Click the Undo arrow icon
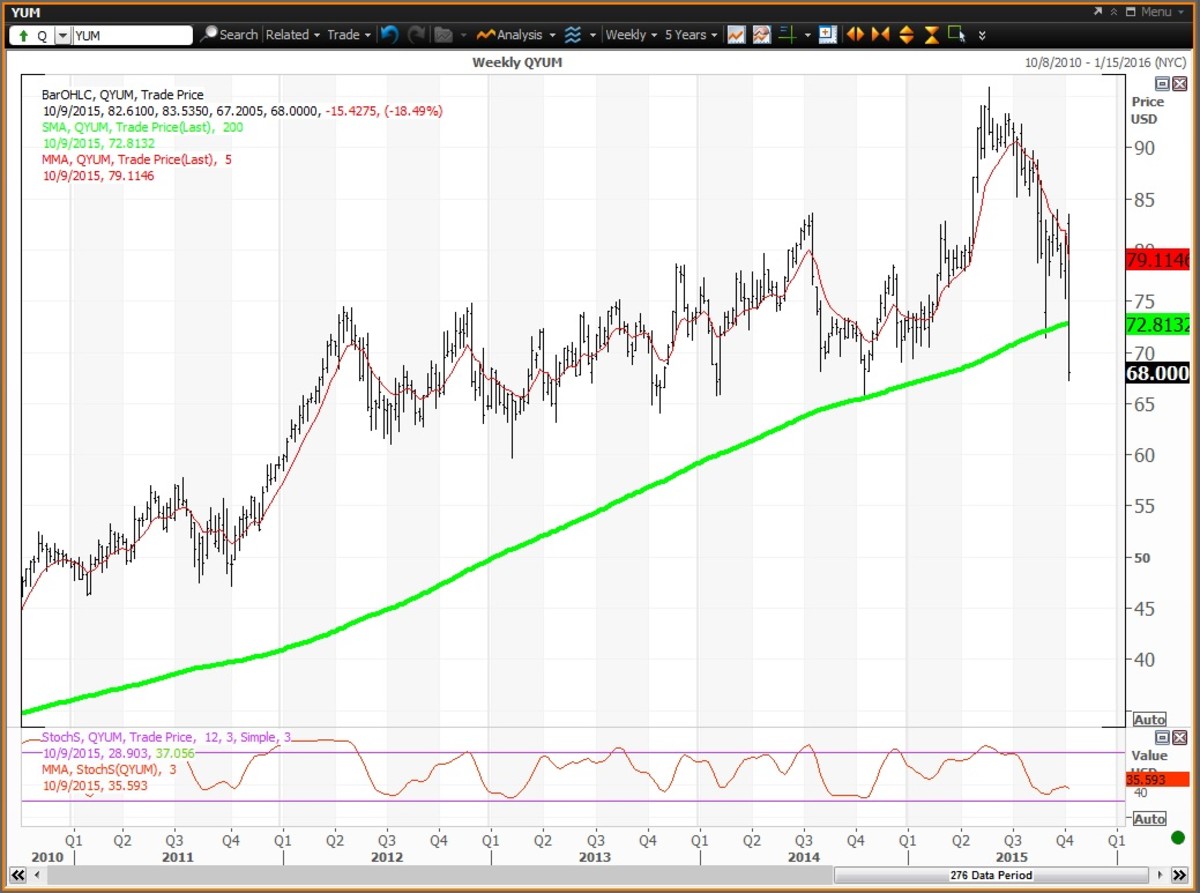Image resolution: width=1200 pixels, height=893 pixels. pyautogui.click(x=389, y=34)
